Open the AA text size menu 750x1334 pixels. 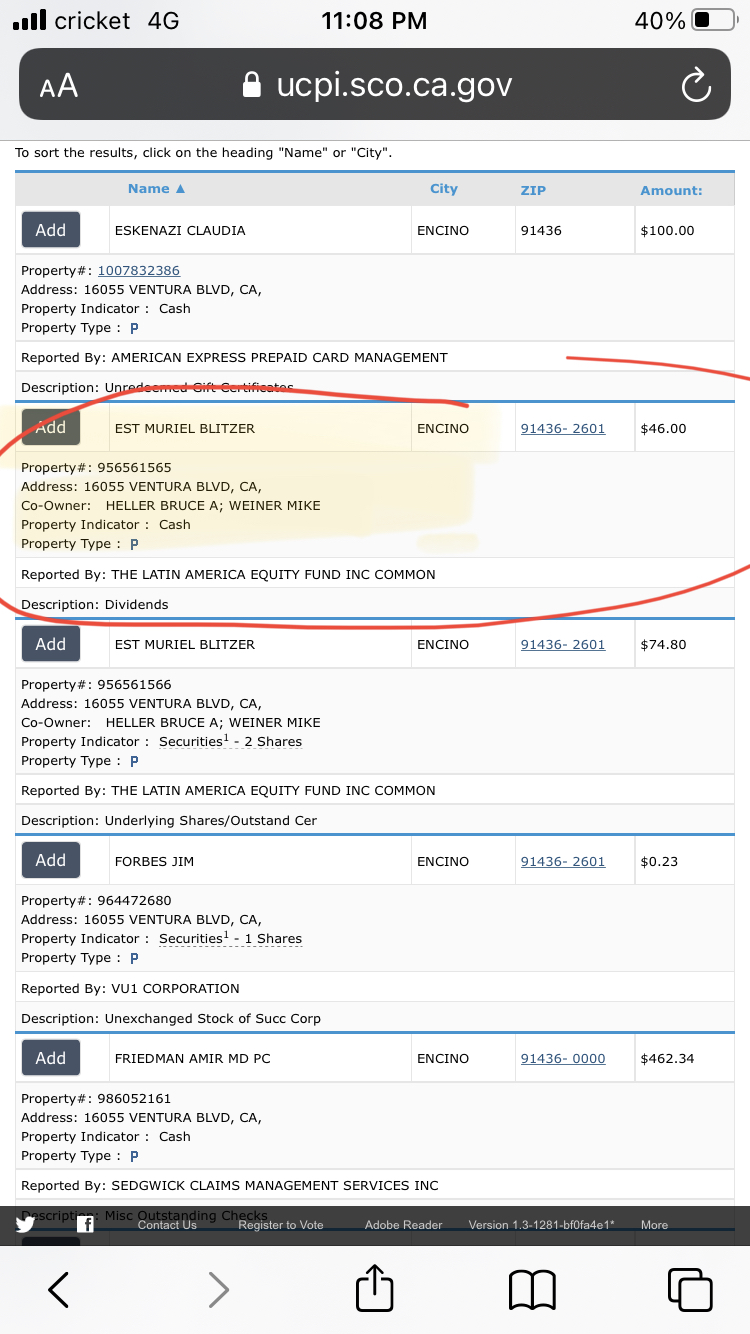[59, 87]
